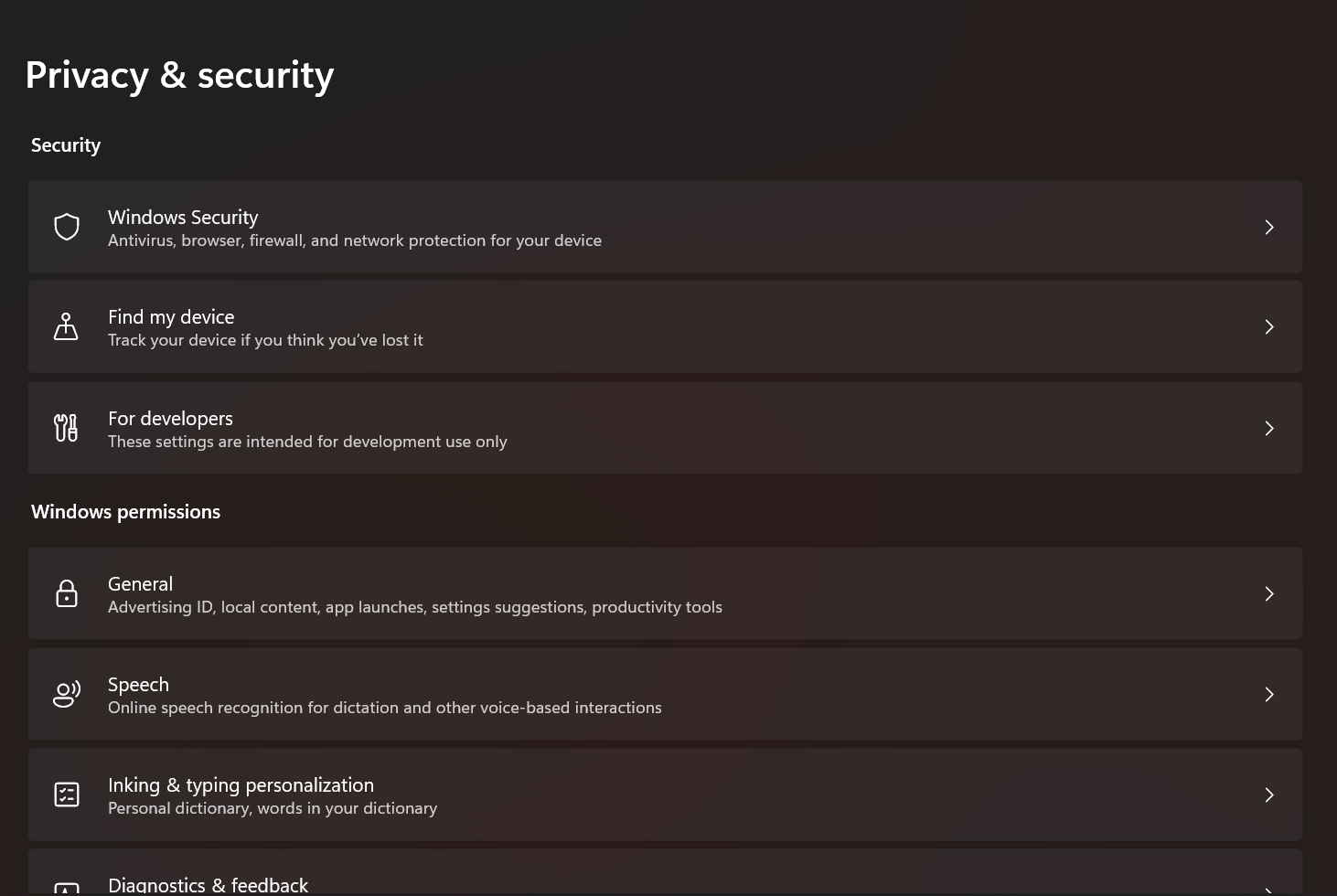Image resolution: width=1337 pixels, height=896 pixels.
Task: Expand the Speech settings row chevron
Action: (x=1269, y=694)
